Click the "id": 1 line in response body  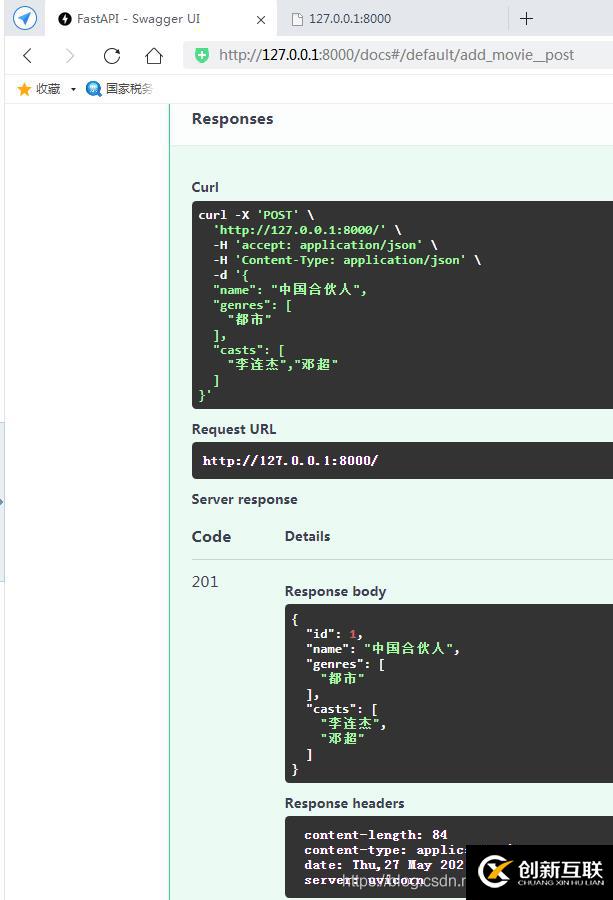point(335,634)
